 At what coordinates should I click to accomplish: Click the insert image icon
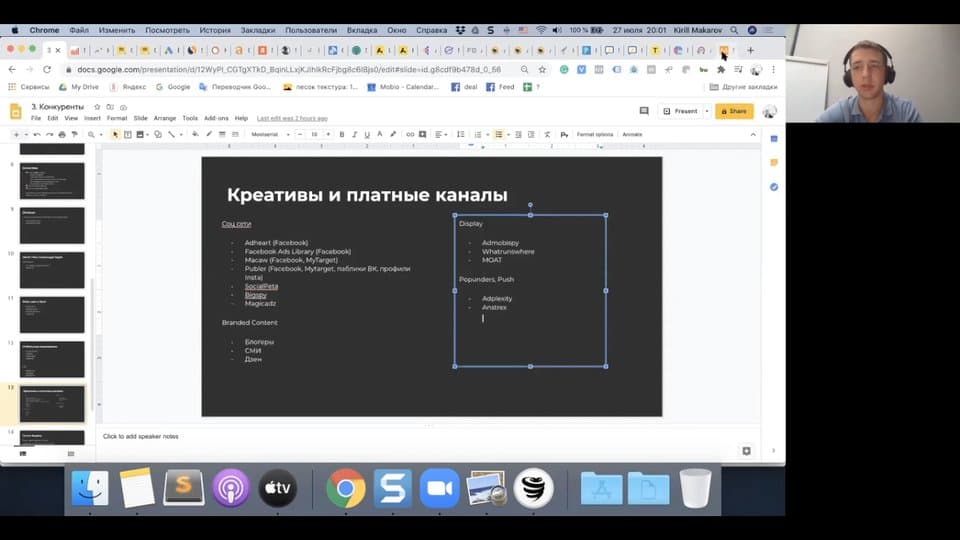coord(140,135)
